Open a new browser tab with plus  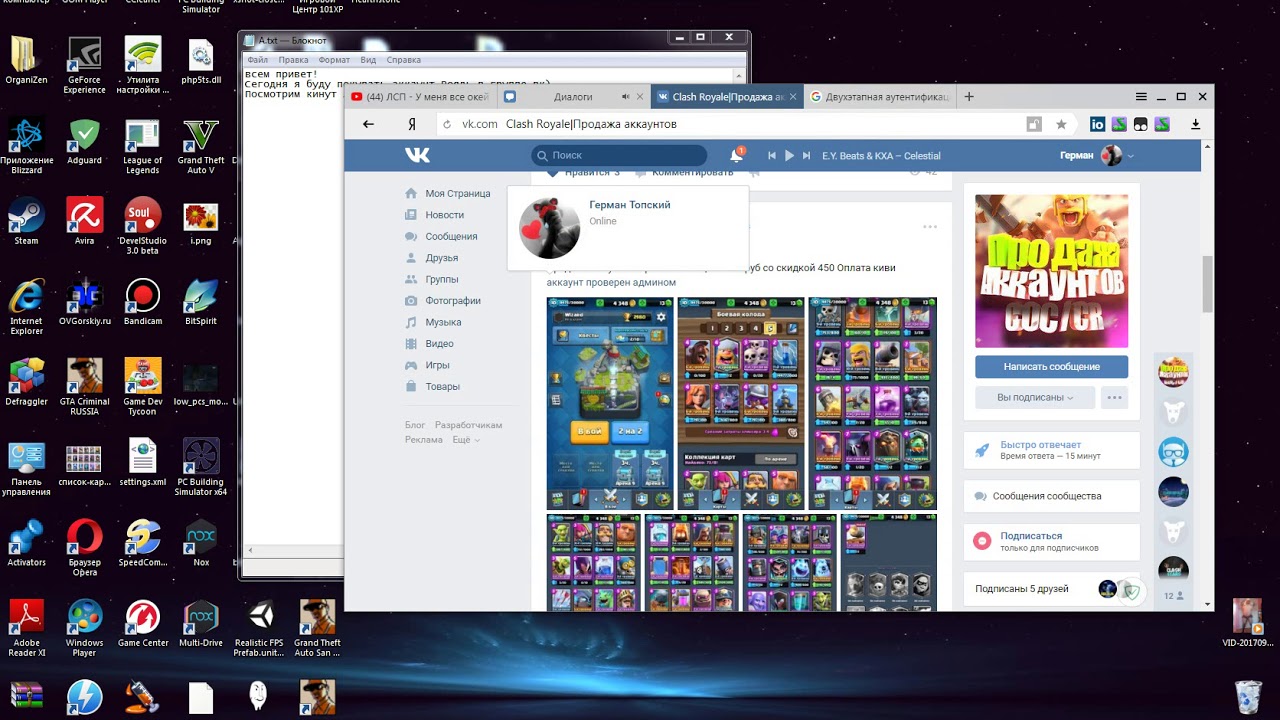point(969,97)
